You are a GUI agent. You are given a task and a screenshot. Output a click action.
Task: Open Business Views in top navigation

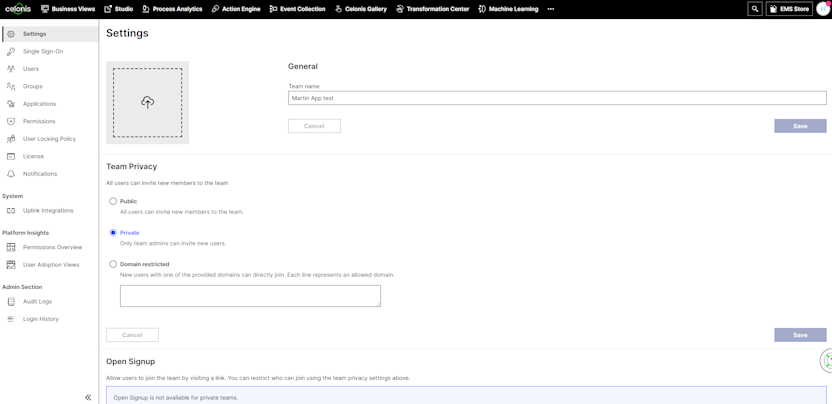(x=68, y=9)
